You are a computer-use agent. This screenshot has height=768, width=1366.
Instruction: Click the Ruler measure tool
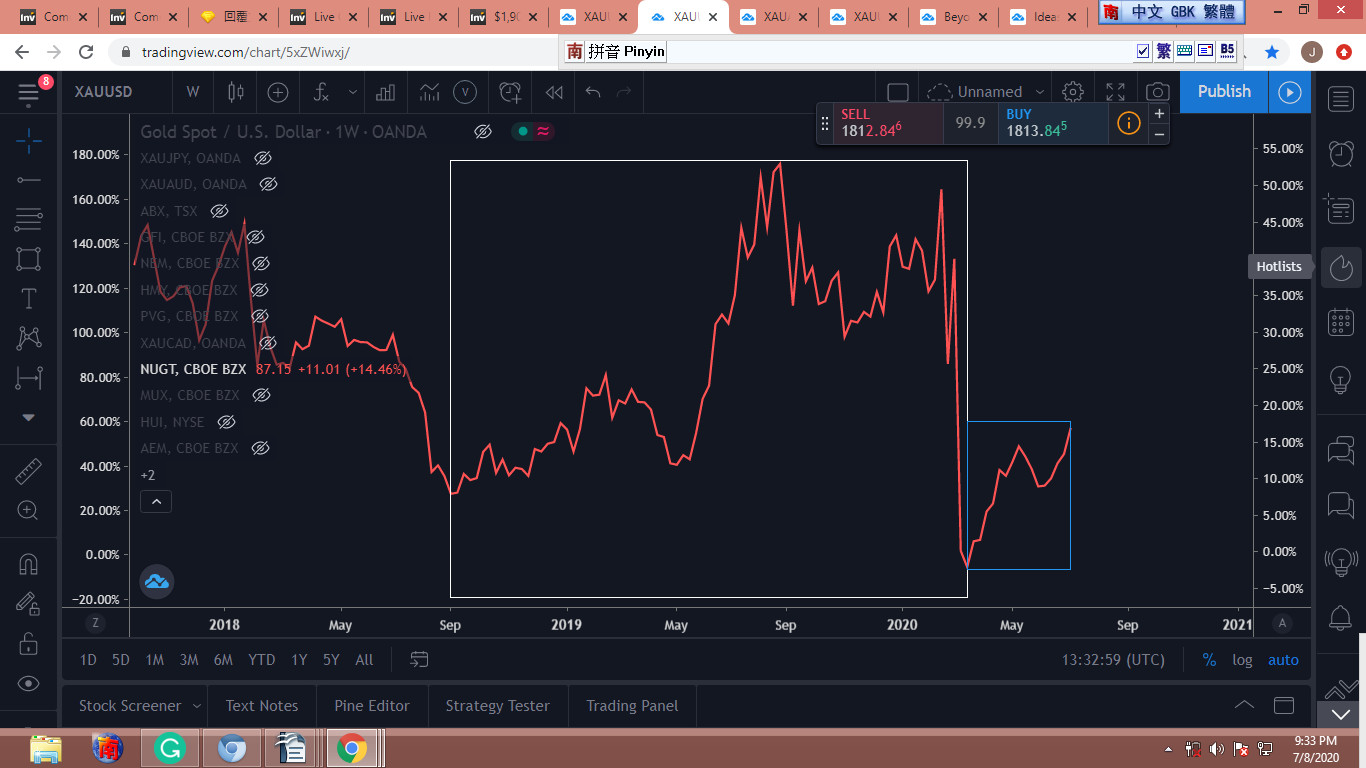tap(29, 470)
